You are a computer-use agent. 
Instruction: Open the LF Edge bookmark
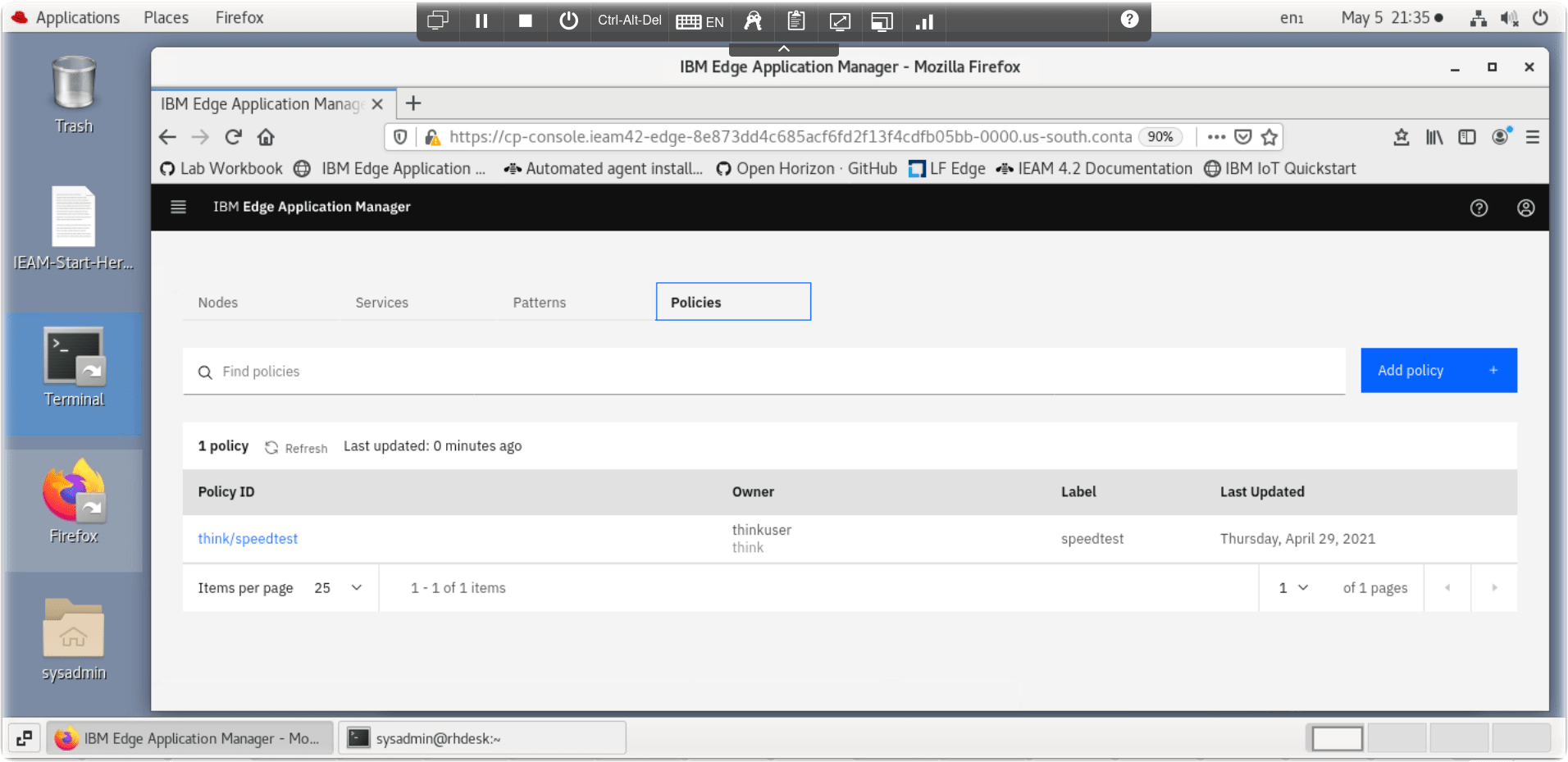click(x=947, y=169)
